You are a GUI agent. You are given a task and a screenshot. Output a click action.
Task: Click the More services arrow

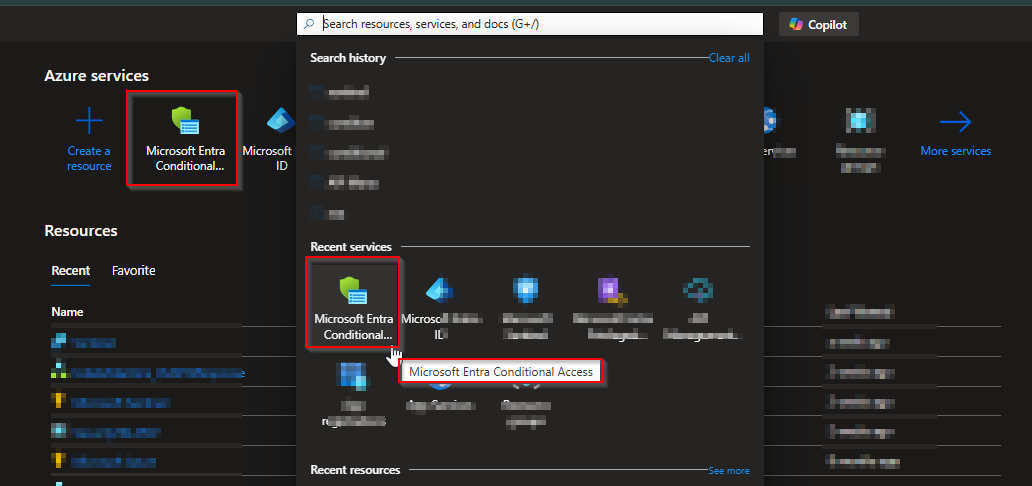[x=955, y=123]
